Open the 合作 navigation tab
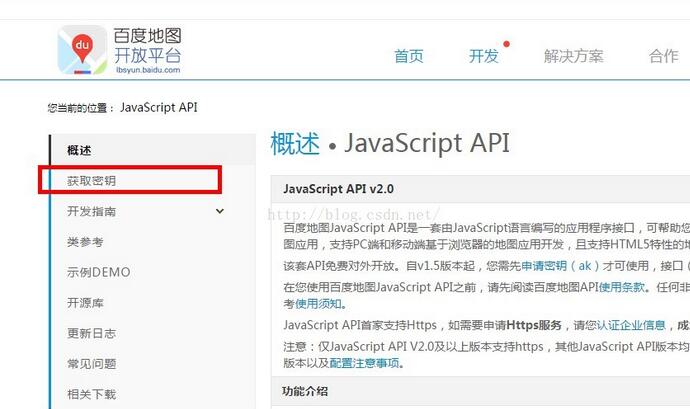 (663, 56)
